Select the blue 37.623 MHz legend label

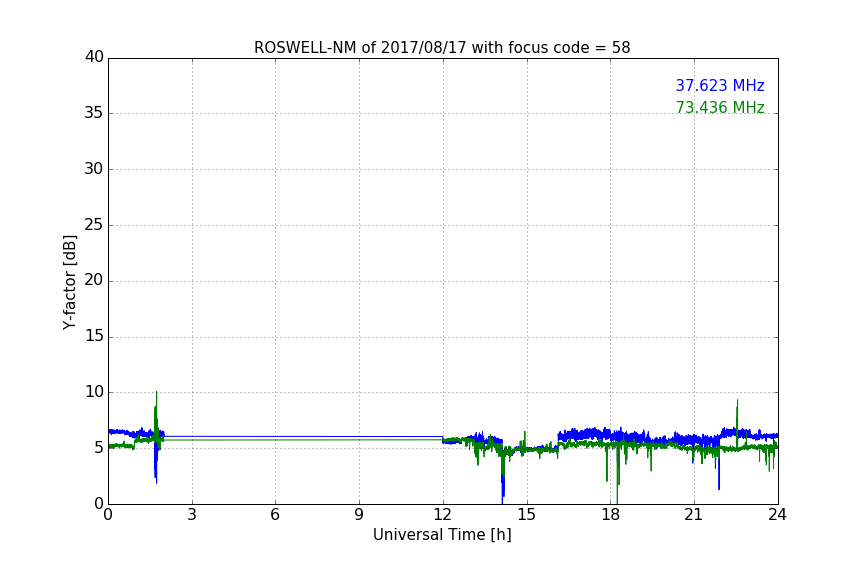tap(720, 86)
